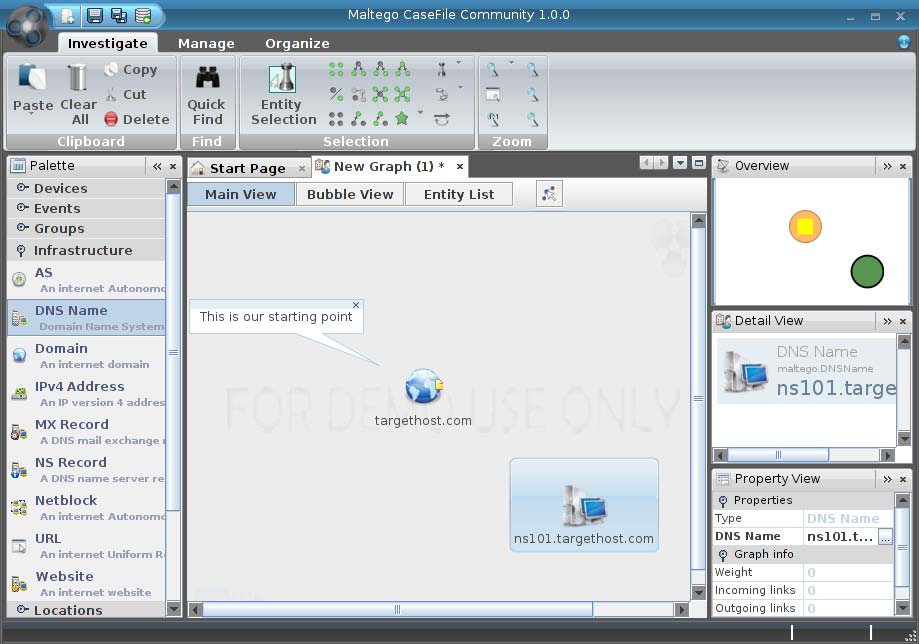Expand the Locations palette category

(x=68, y=610)
